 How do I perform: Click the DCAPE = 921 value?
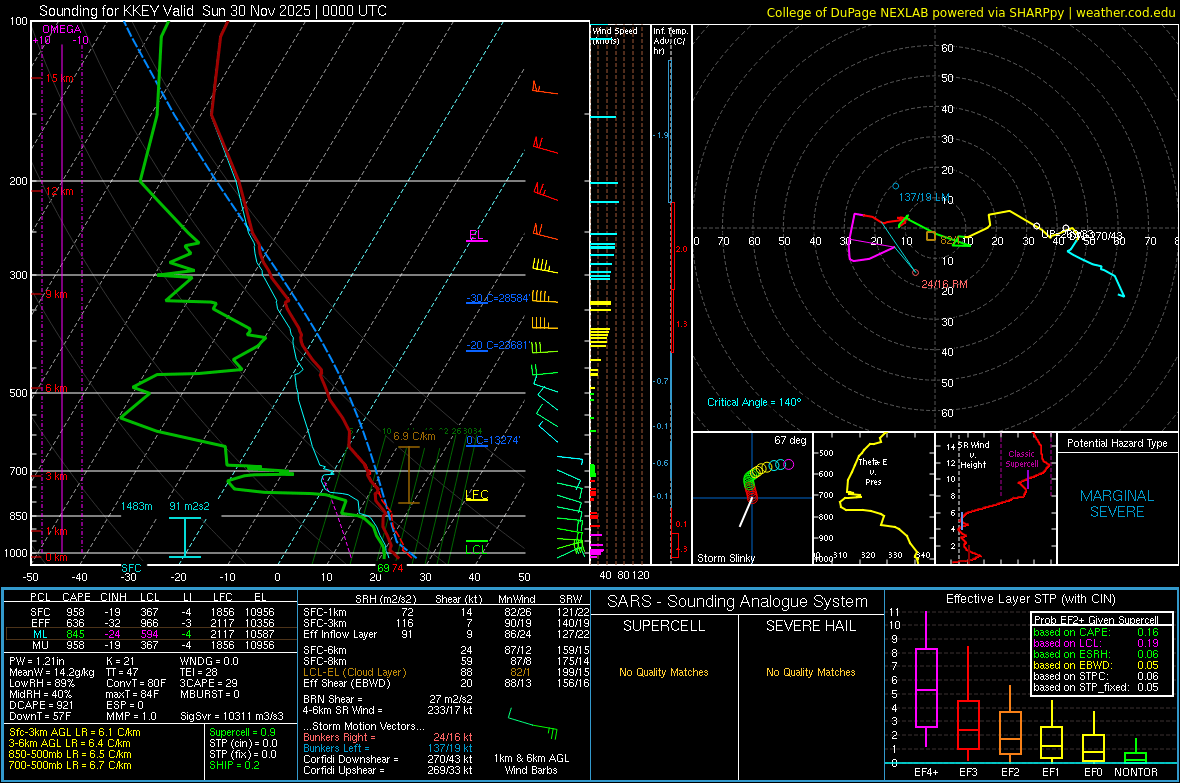click(x=41, y=705)
